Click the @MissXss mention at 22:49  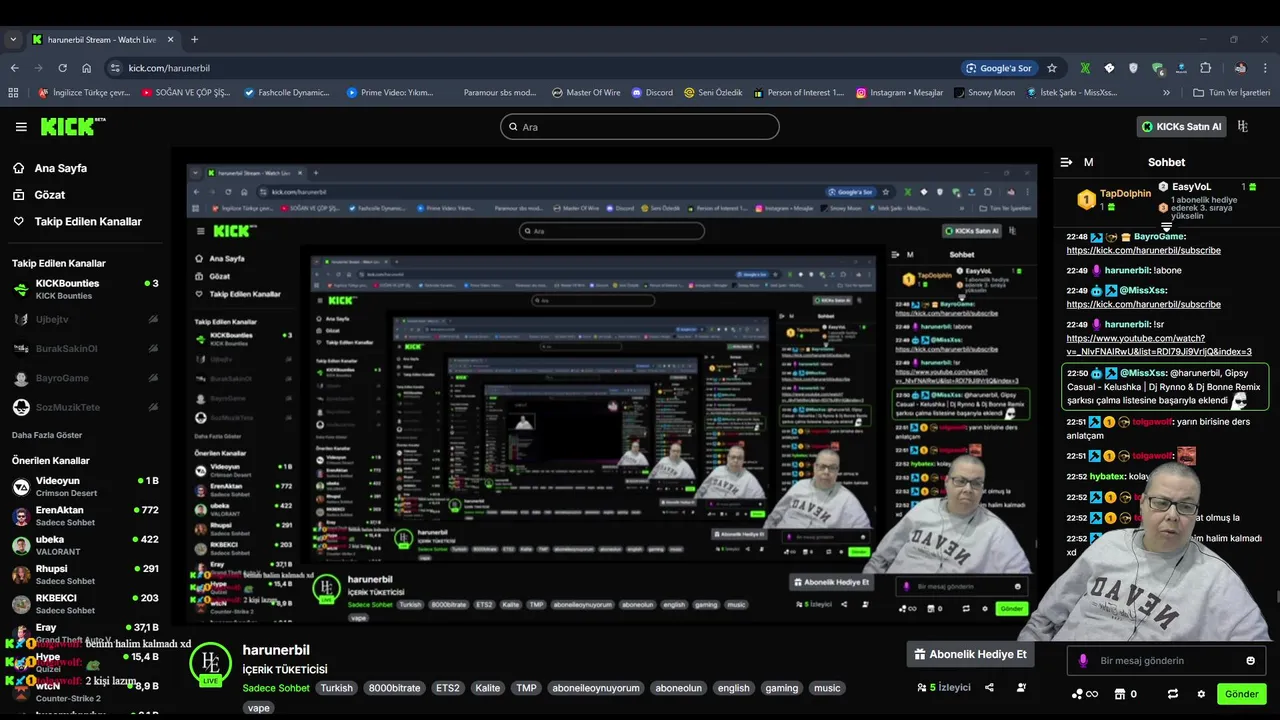1143,290
